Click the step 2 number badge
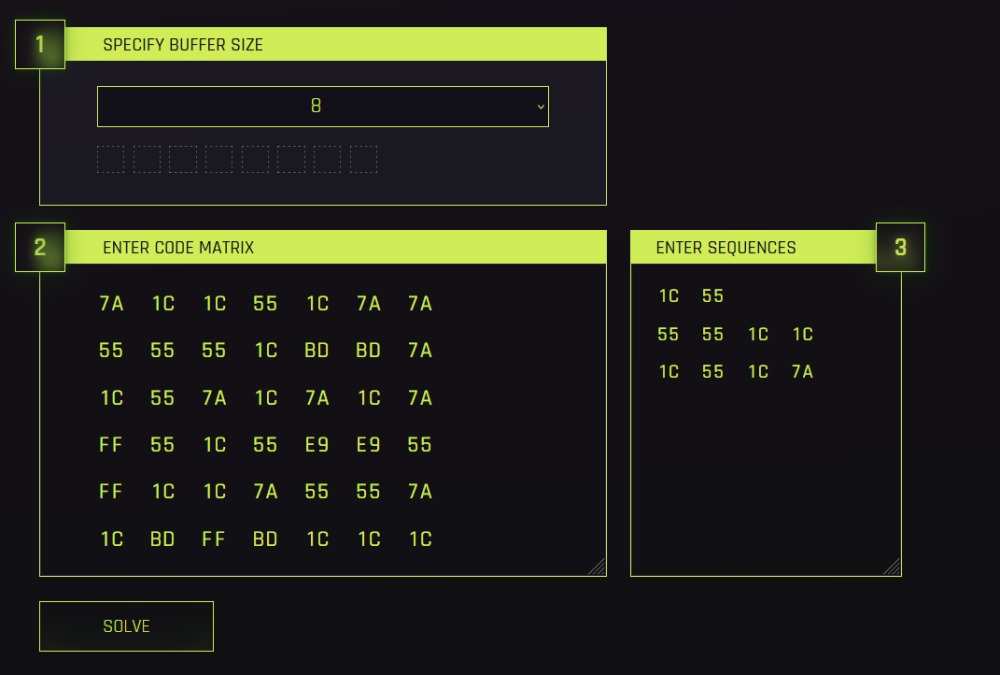1000x675 pixels. click(x=40, y=247)
